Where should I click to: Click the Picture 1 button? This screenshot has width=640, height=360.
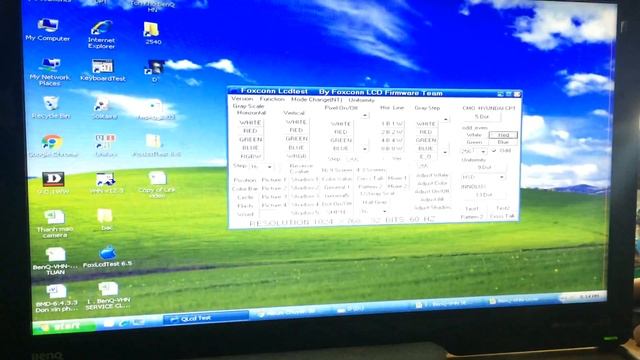pos(274,180)
